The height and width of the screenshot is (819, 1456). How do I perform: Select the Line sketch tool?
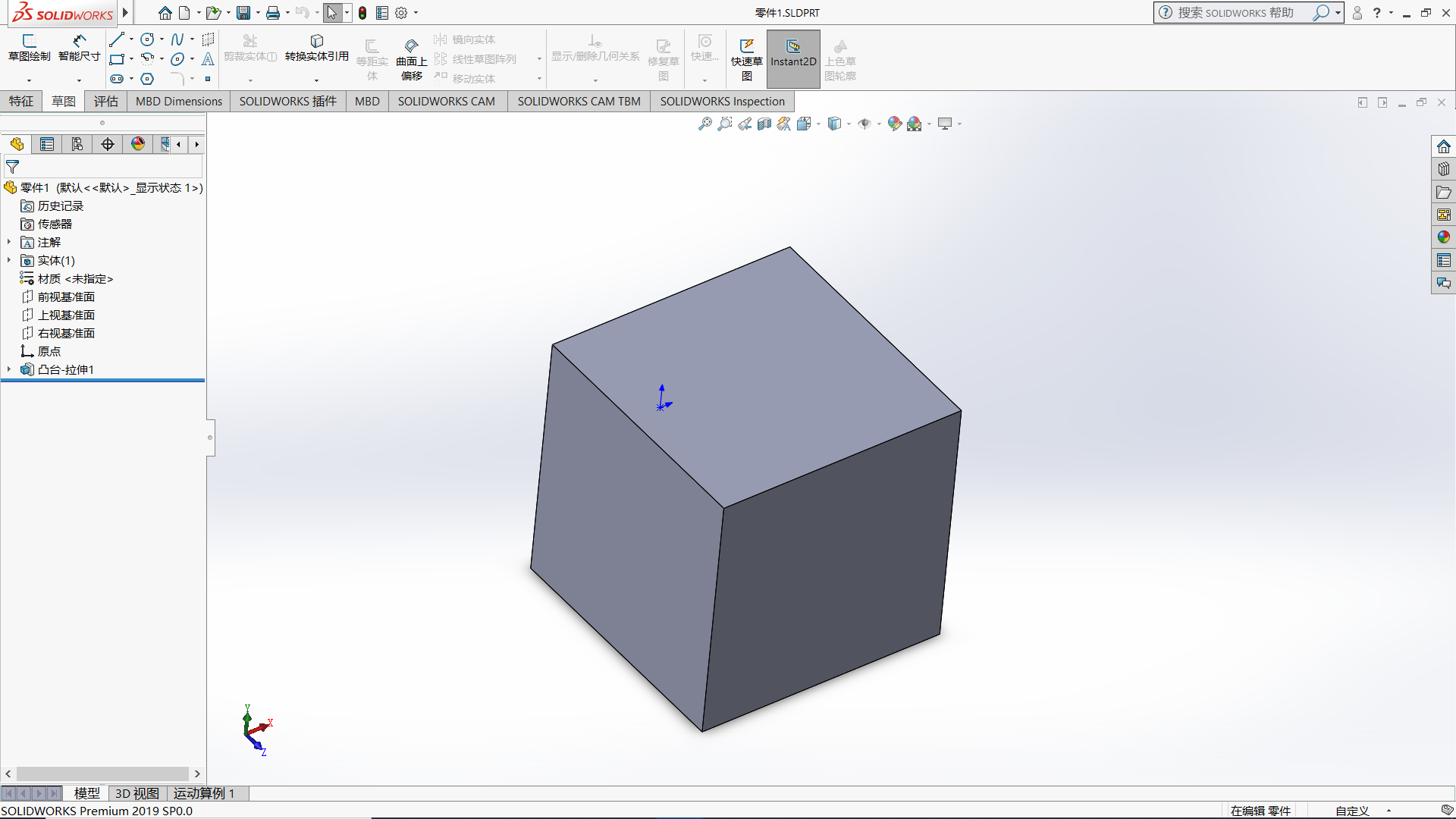pos(116,39)
